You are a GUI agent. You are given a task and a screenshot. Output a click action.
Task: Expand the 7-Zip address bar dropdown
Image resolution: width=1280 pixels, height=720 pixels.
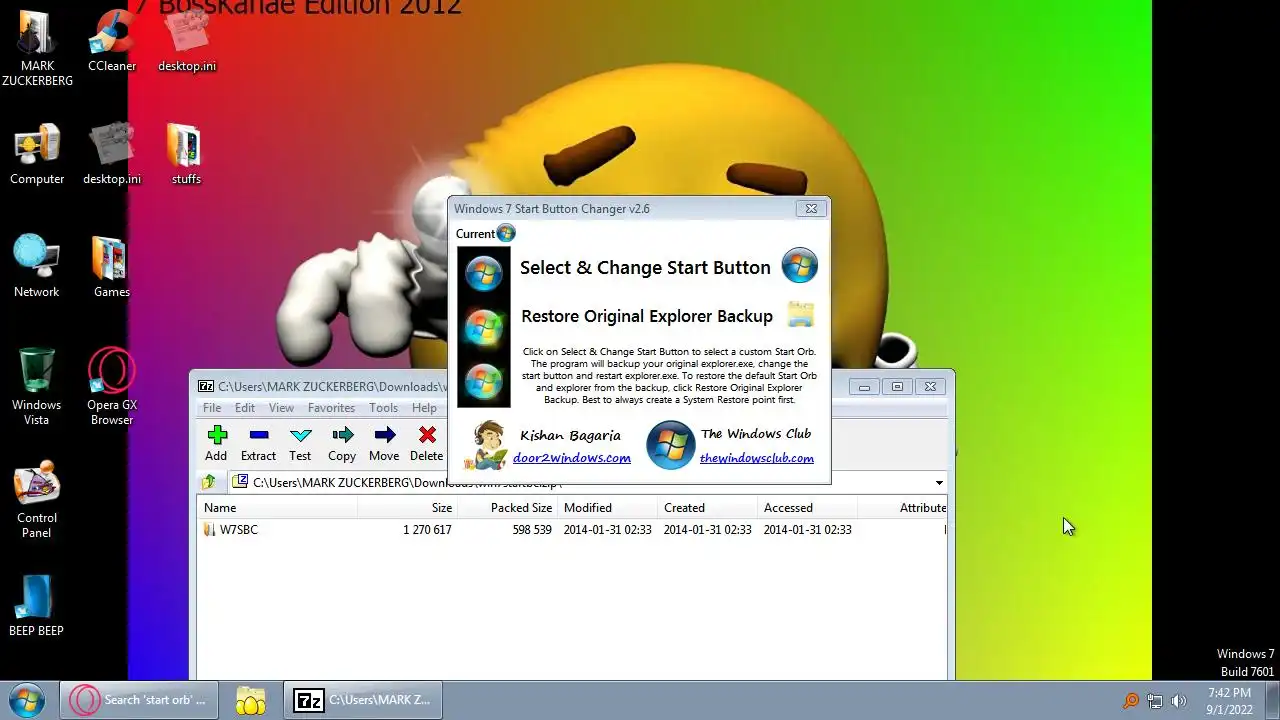click(x=939, y=483)
